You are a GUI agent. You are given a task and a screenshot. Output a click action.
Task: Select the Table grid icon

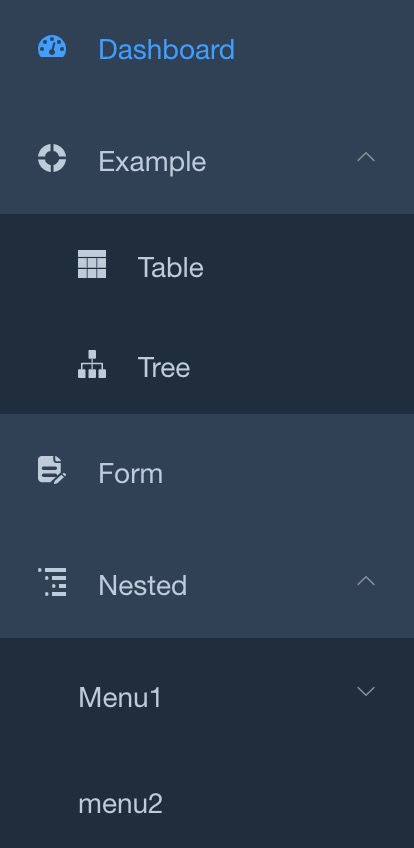(x=92, y=264)
